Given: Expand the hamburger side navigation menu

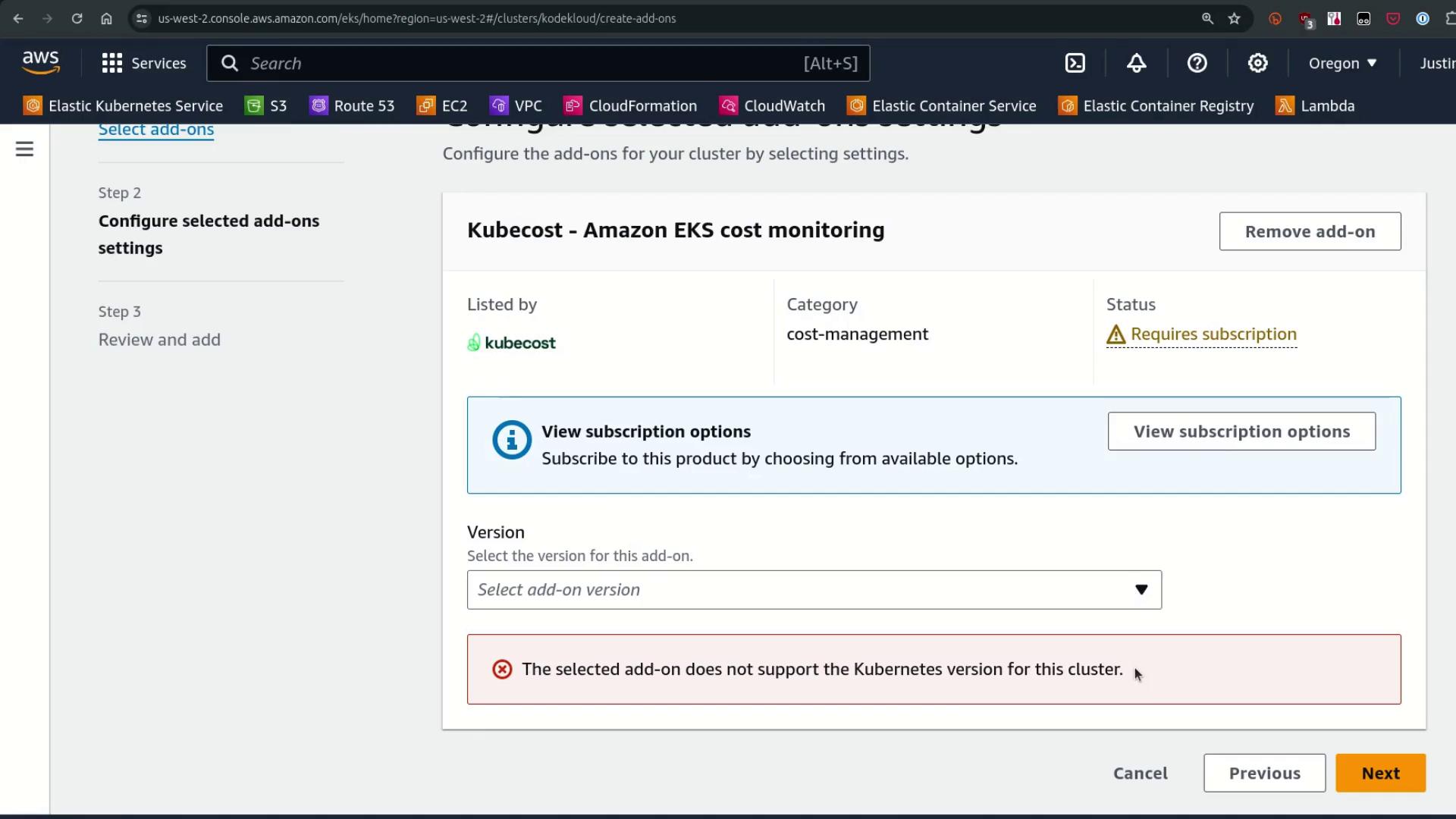Looking at the screenshot, I should coord(24,149).
